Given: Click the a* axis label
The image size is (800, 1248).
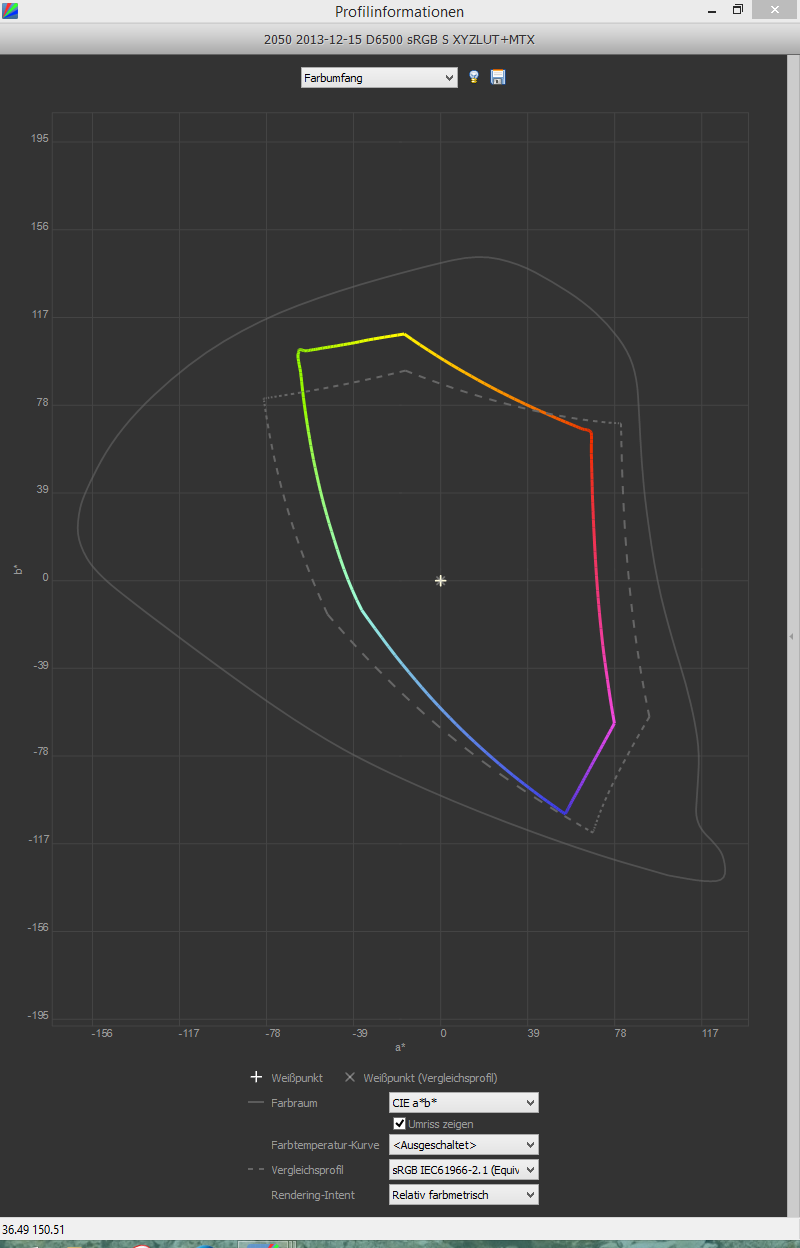Looking at the screenshot, I should coord(400,1047).
